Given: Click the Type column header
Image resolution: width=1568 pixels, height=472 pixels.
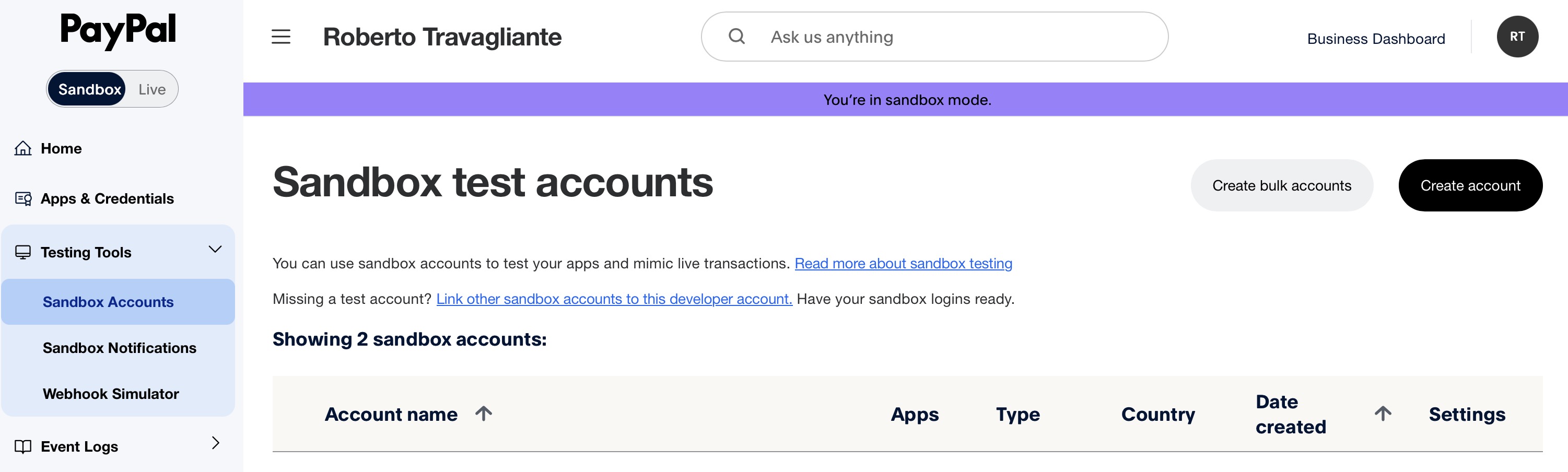Looking at the screenshot, I should coord(1018,414).
